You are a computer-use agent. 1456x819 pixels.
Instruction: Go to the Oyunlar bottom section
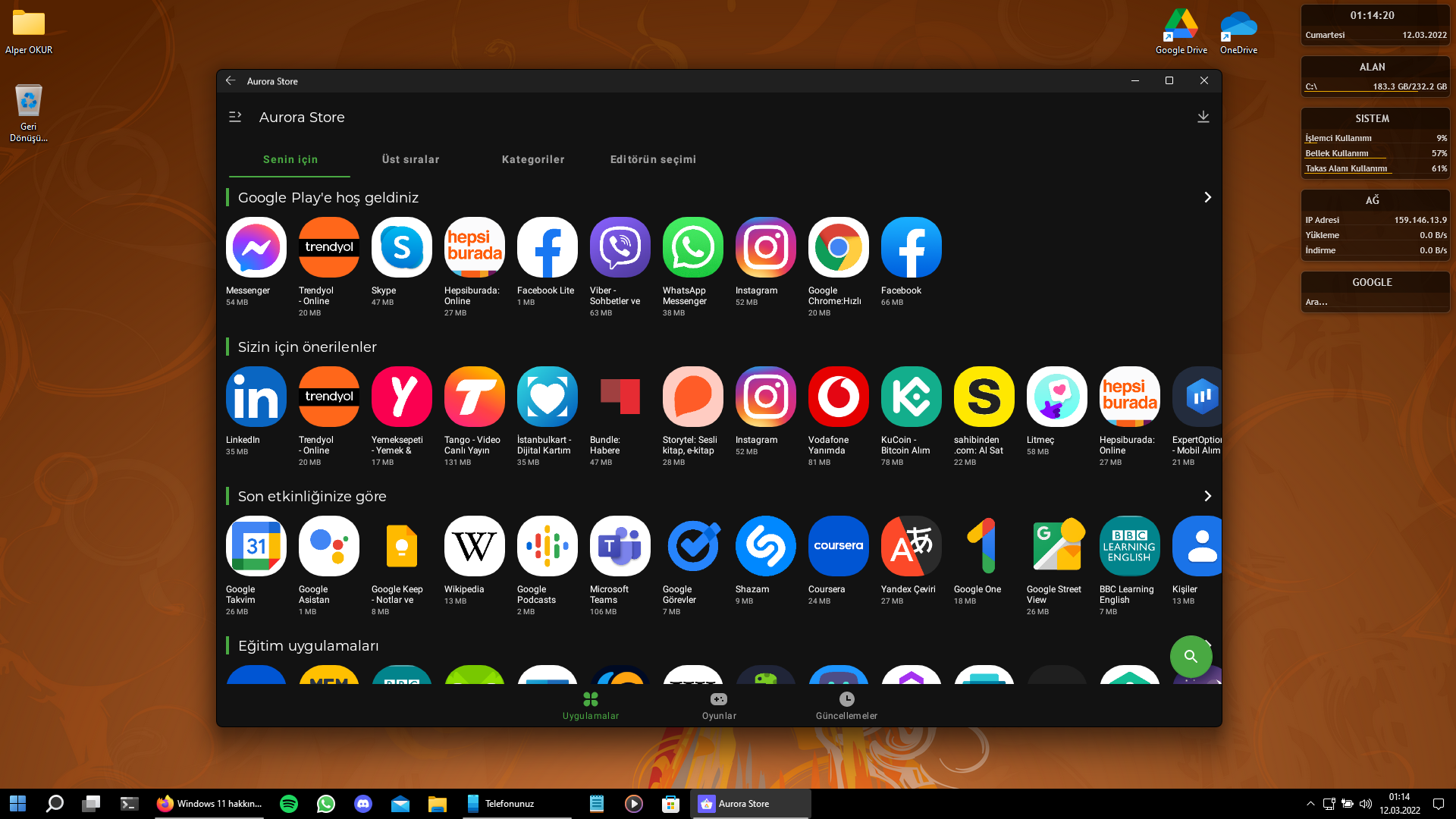point(719,705)
